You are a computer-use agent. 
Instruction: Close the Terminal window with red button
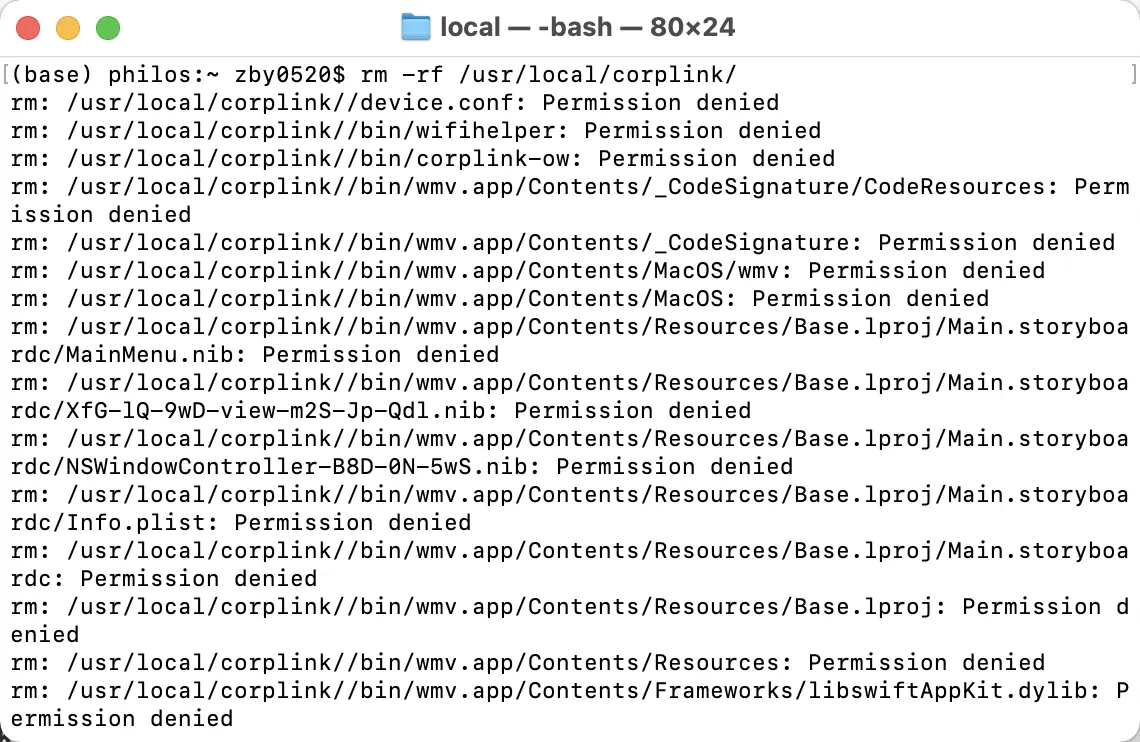click(x=28, y=28)
